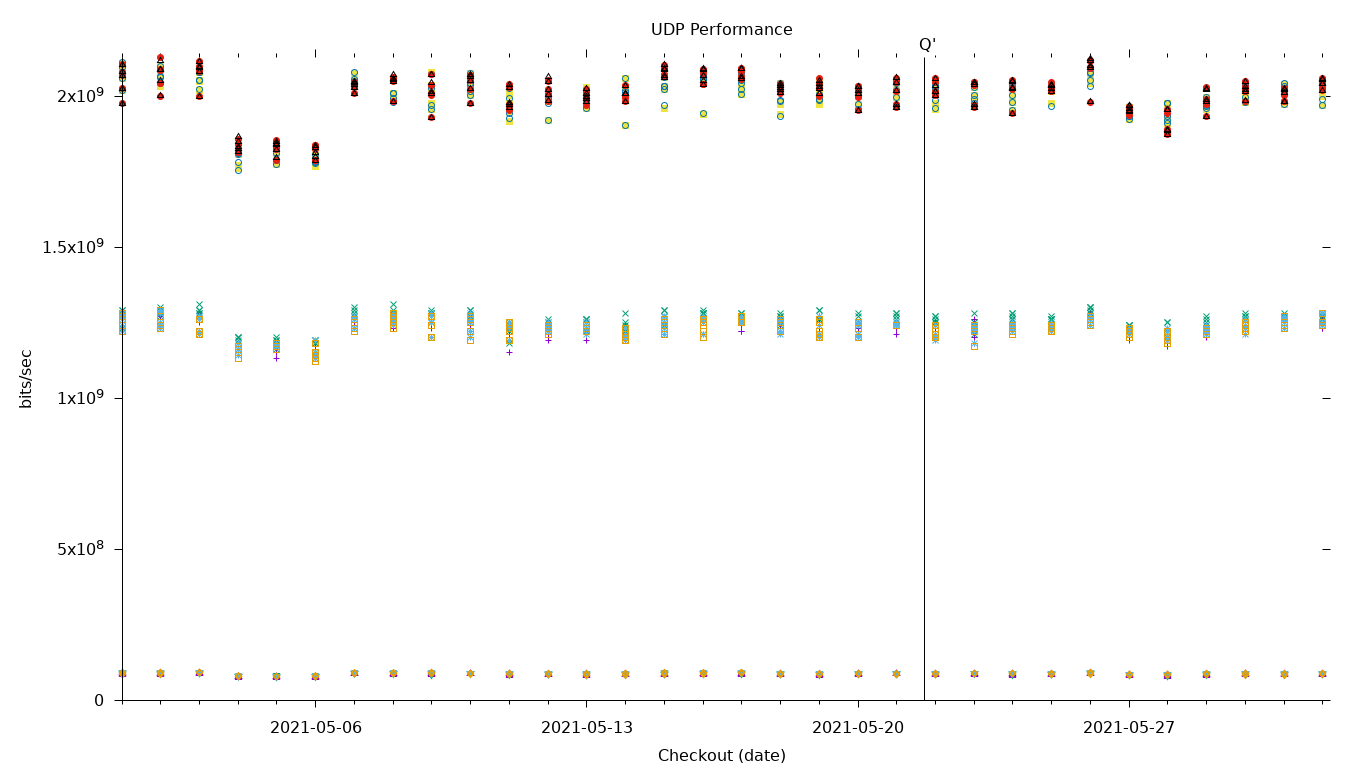Screen dimensions: 1360x768
Task: Click the 1x10⁹ y-axis label
Action: click(x=80, y=398)
